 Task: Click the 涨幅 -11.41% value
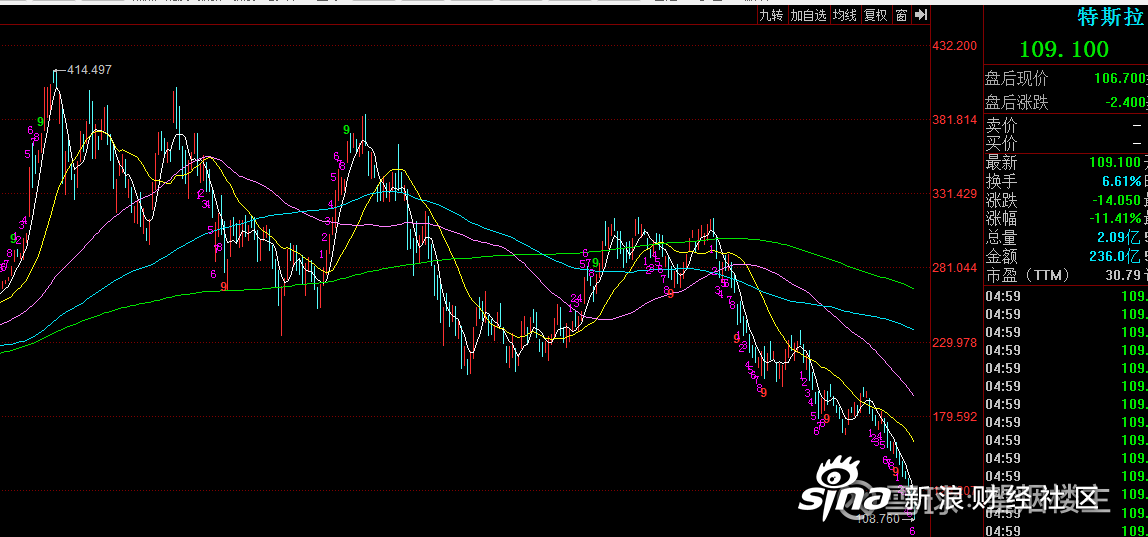[1116, 218]
